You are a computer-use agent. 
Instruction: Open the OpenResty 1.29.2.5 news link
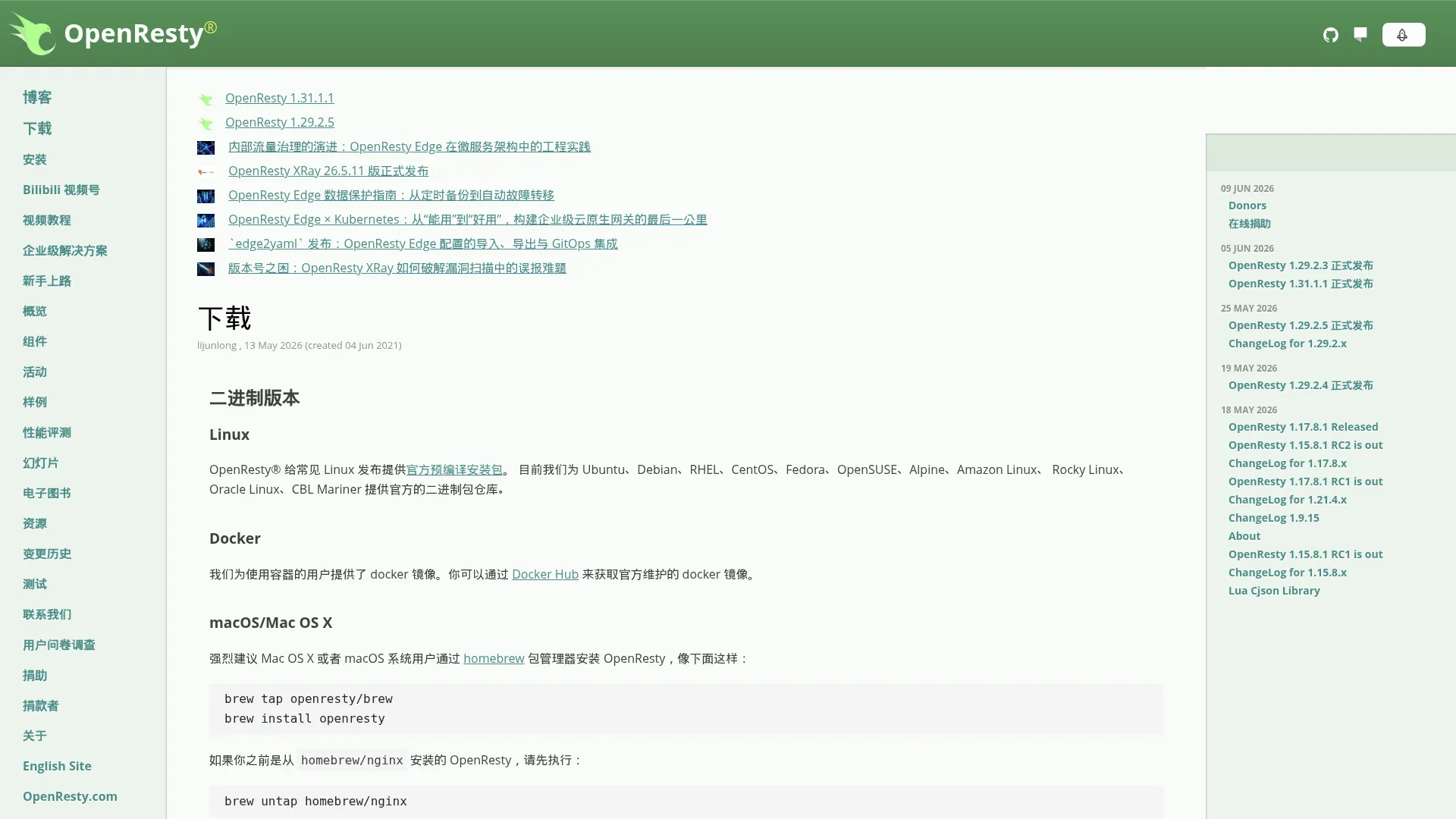[x=279, y=122]
